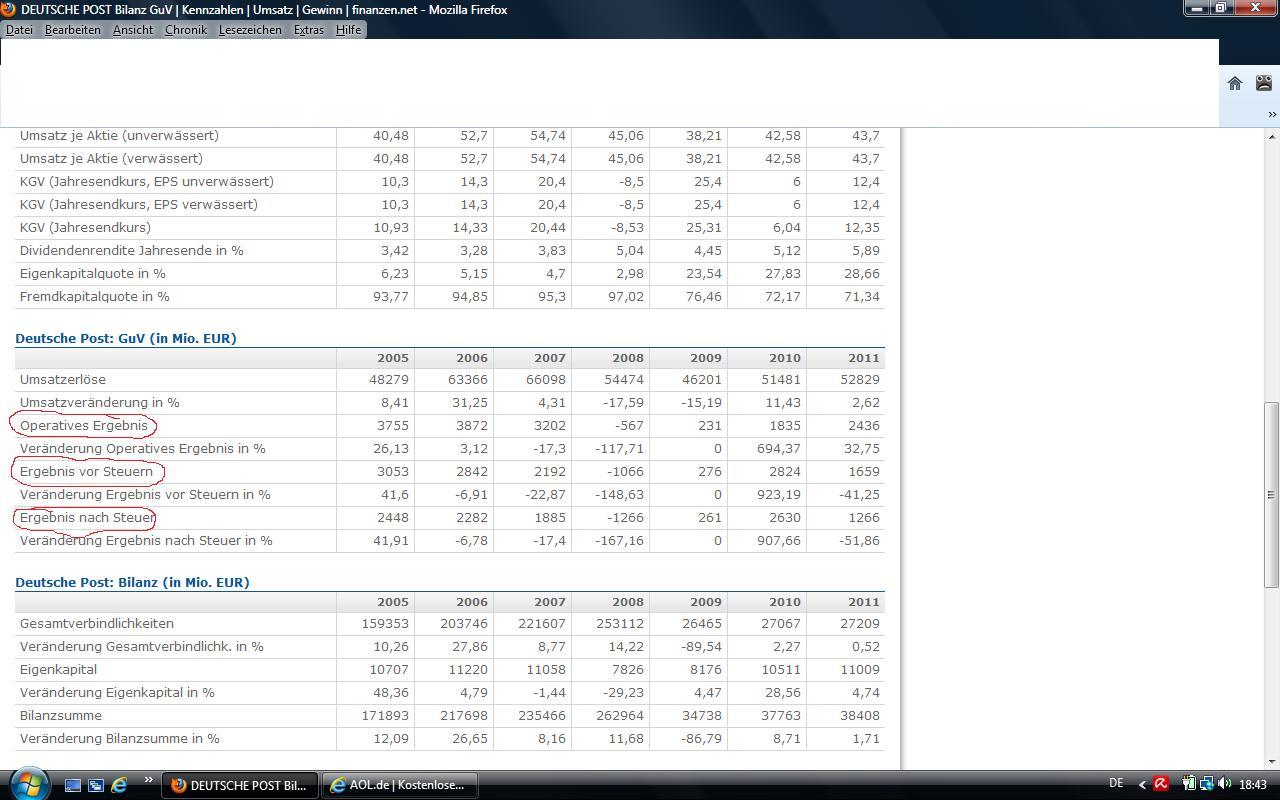Open the Hilfe menu
1280x800 pixels.
coord(348,30)
